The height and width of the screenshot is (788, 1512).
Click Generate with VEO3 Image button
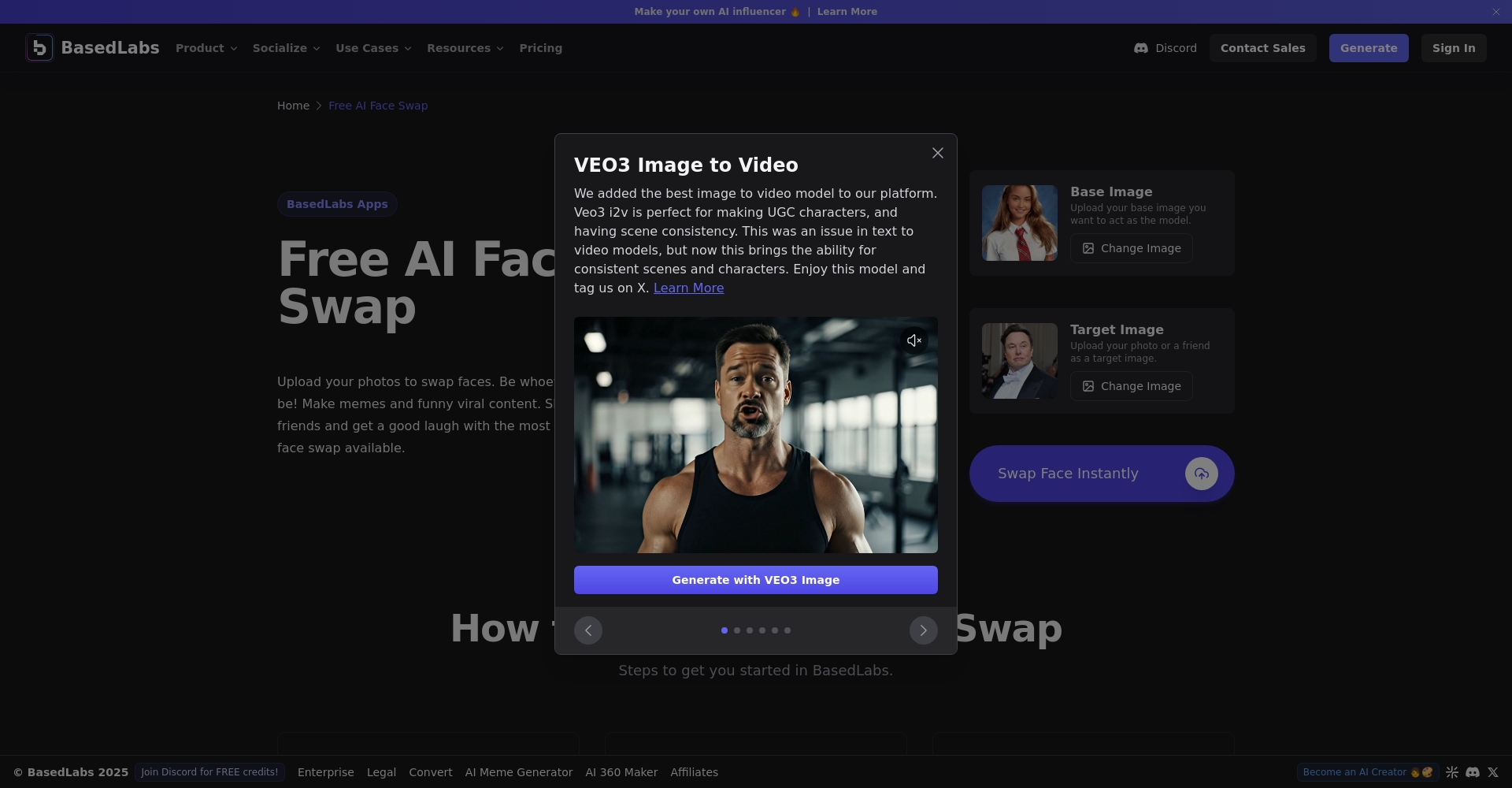pyautogui.click(x=756, y=580)
